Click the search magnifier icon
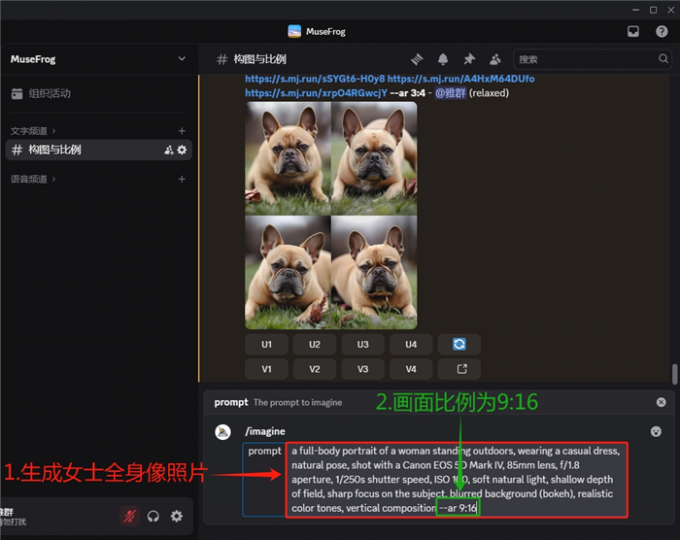 pyautogui.click(x=663, y=59)
